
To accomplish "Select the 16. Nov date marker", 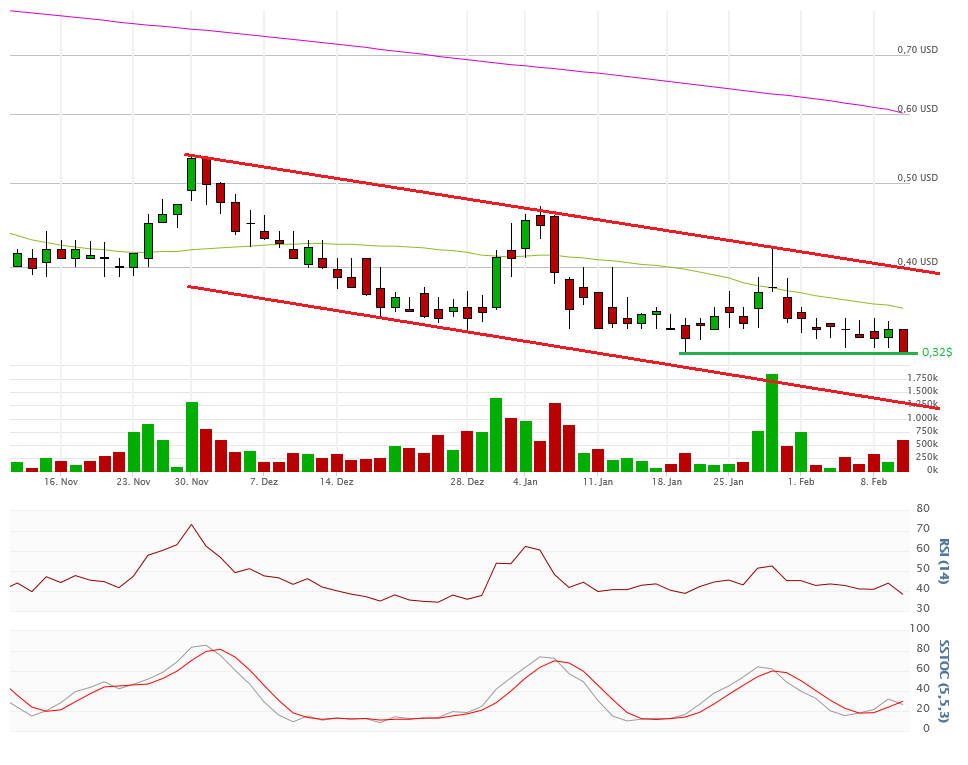I will (x=61, y=482).
